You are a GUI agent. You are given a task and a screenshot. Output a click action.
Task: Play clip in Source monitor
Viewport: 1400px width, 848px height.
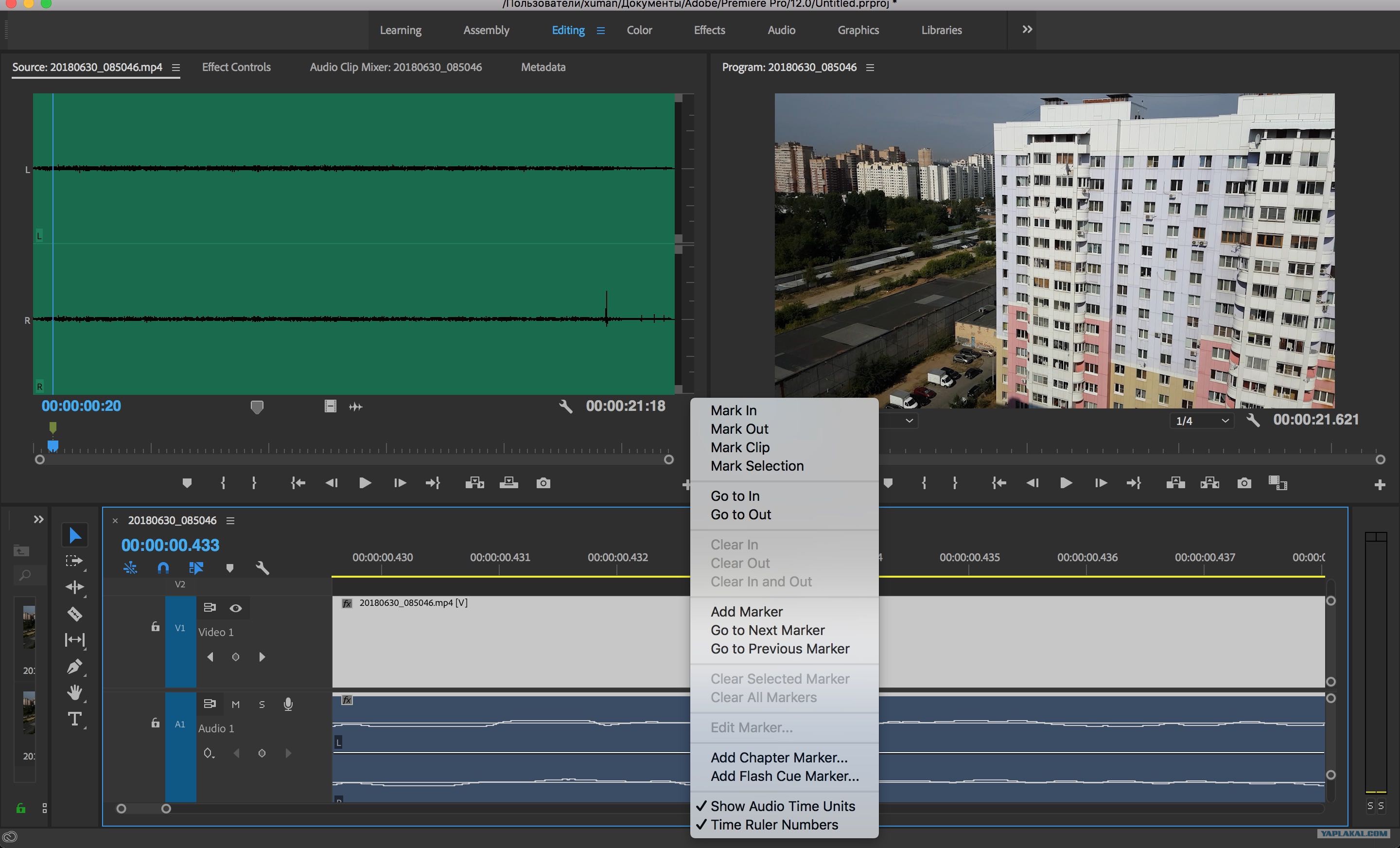365,483
